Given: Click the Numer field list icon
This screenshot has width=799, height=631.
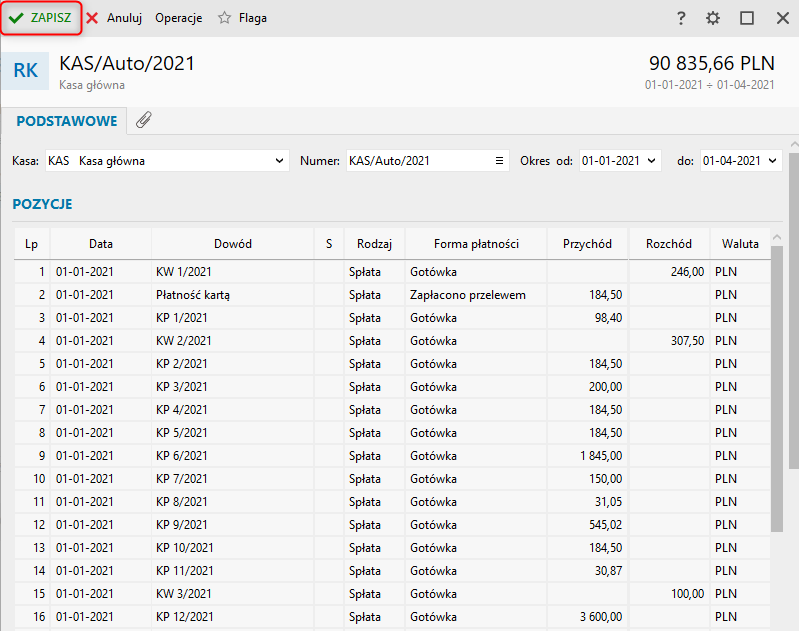Looking at the screenshot, I should pyautogui.click(x=499, y=161).
